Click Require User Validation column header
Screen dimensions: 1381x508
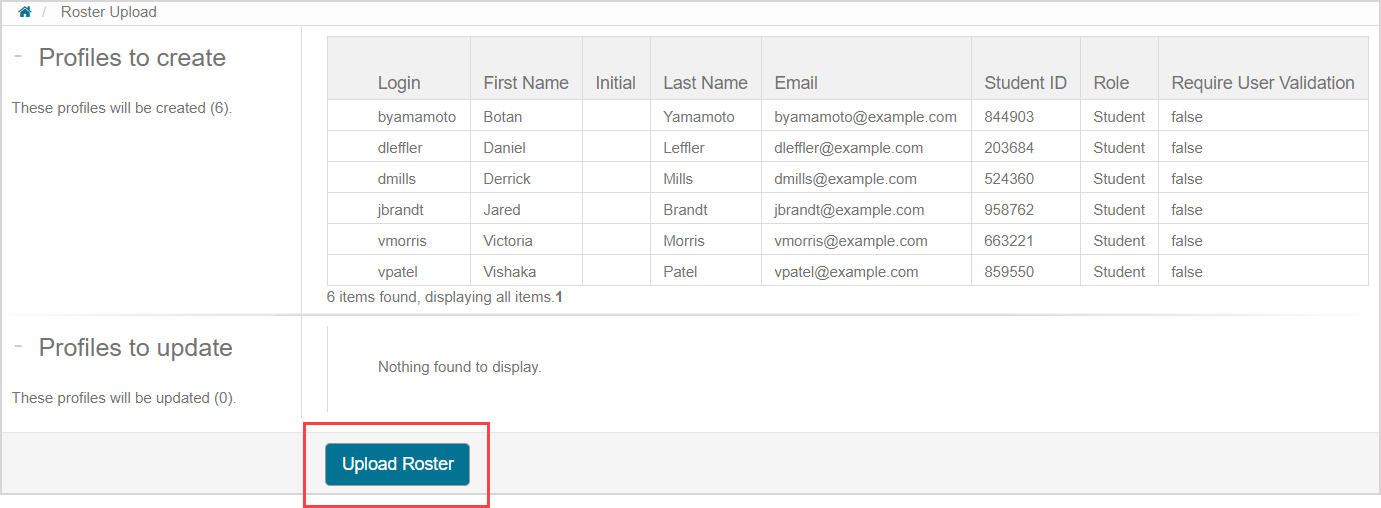tap(1262, 83)
